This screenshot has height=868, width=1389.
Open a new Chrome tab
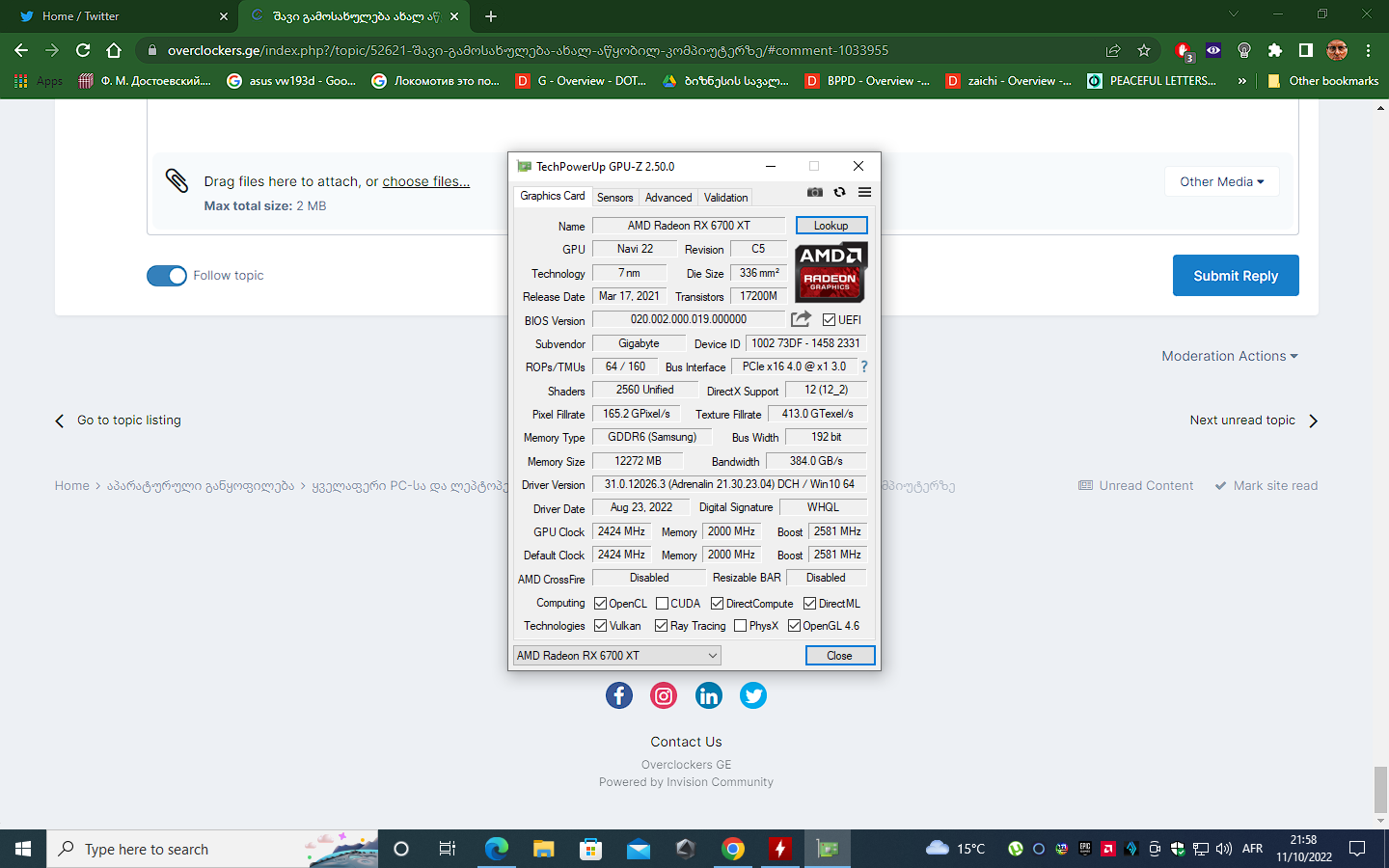(x=491, y=16)
